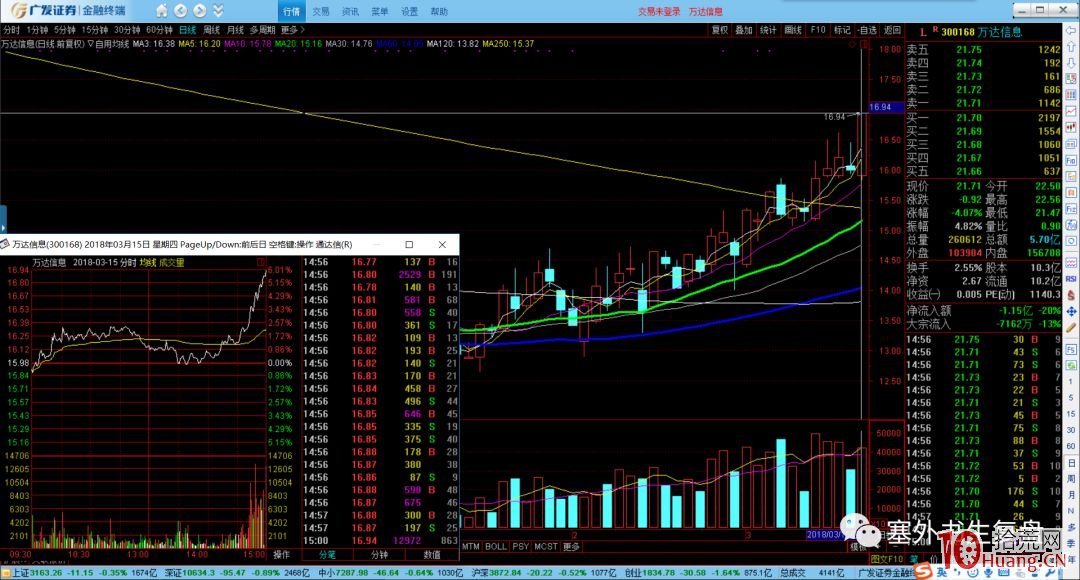
Task: Select the 日线 daily period
Action: (188, 30)
